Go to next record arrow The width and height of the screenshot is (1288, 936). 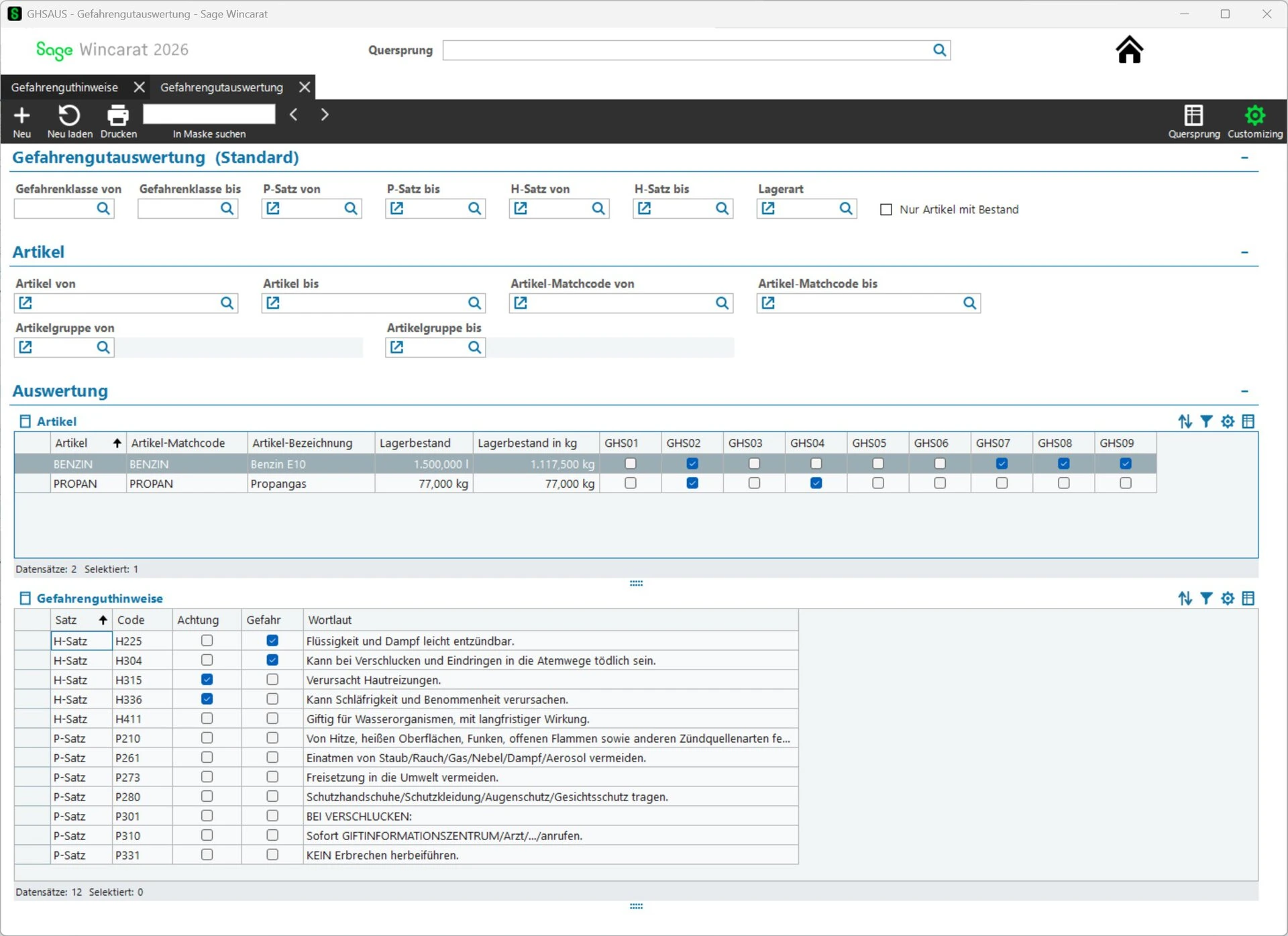point(325,115)
